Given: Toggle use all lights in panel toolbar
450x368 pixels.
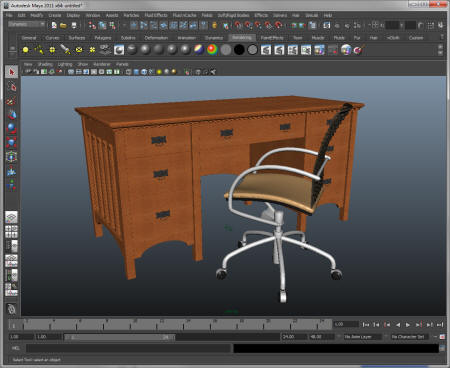Looking at the screenshot, I should (159, 72).
